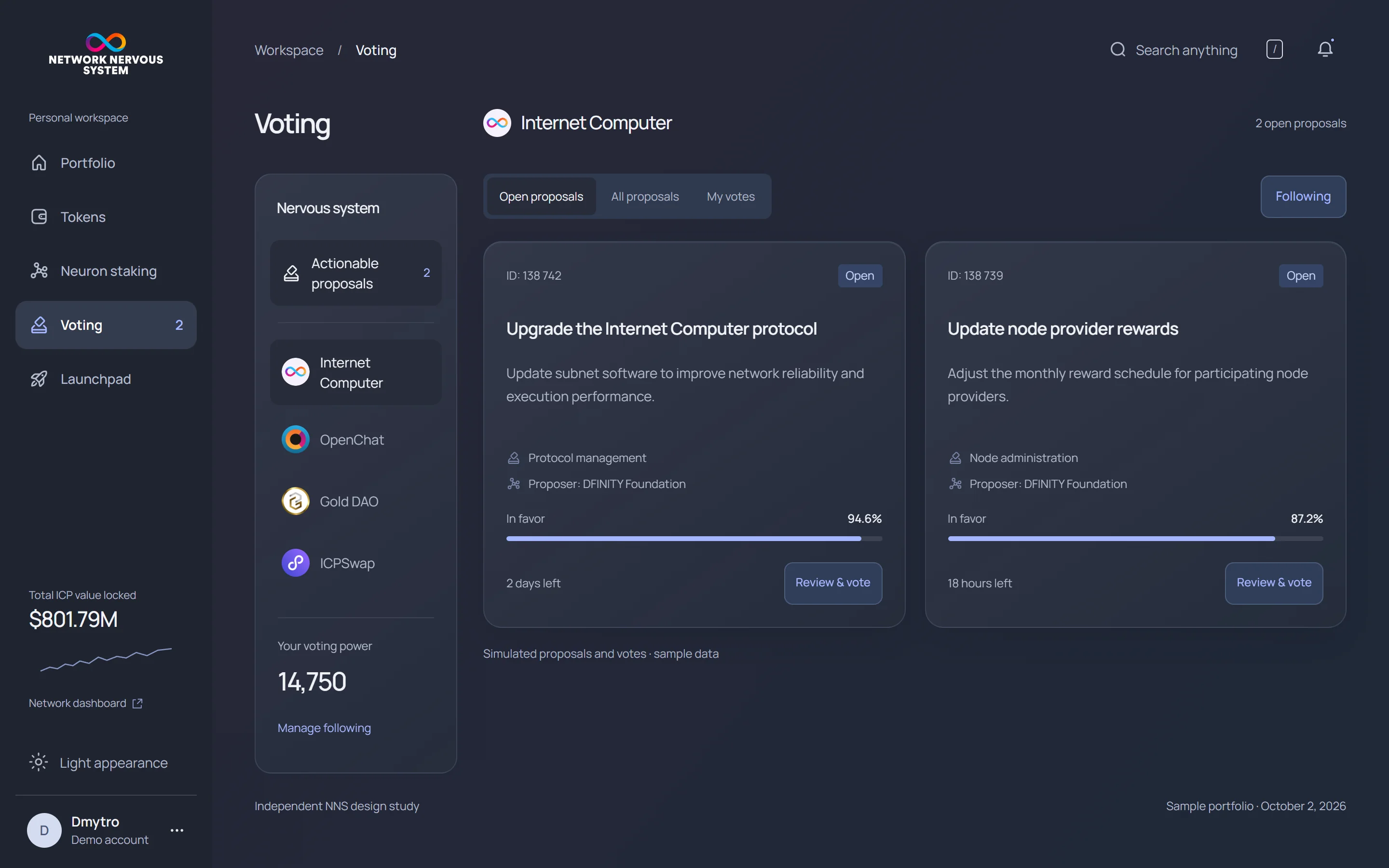Click the OpenChat logo icon

[296, 440]
